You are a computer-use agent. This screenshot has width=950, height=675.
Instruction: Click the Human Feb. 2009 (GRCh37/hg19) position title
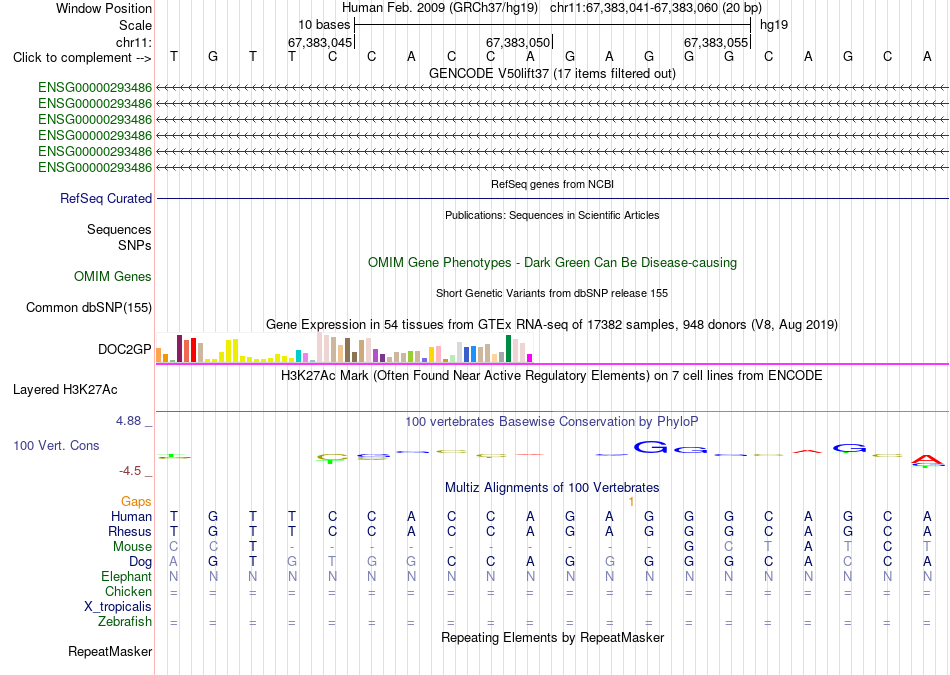tap(440, 8)
